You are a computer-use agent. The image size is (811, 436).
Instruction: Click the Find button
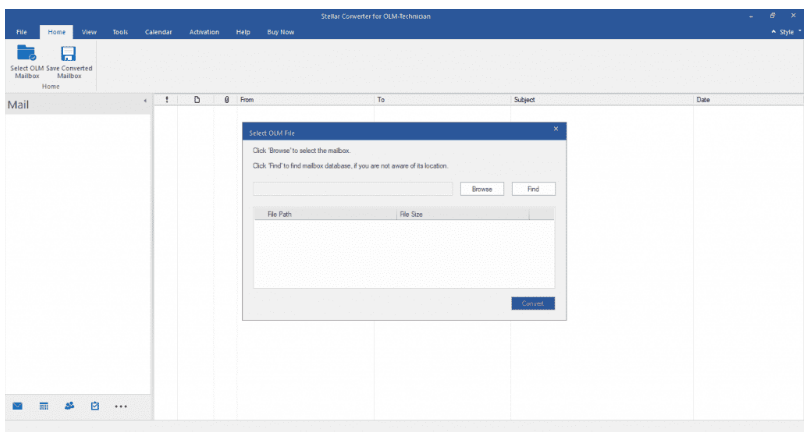tap(533, 189)
